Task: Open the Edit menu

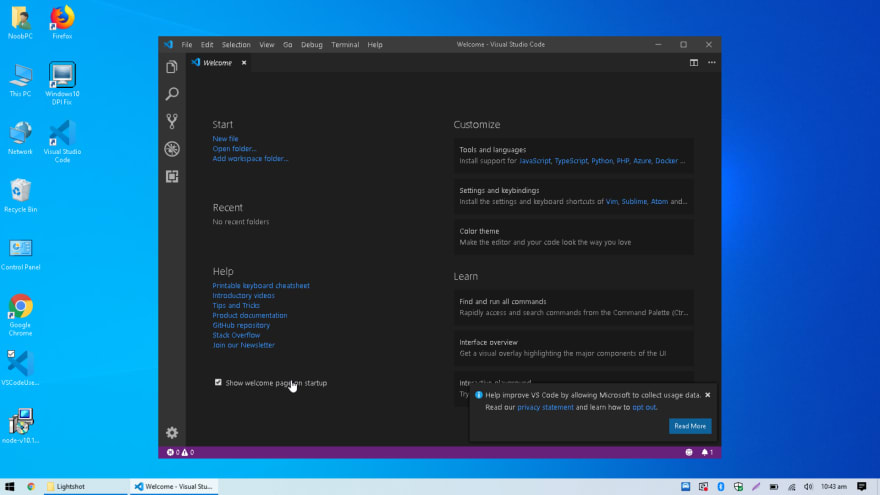Action: [x=207, y=44]
